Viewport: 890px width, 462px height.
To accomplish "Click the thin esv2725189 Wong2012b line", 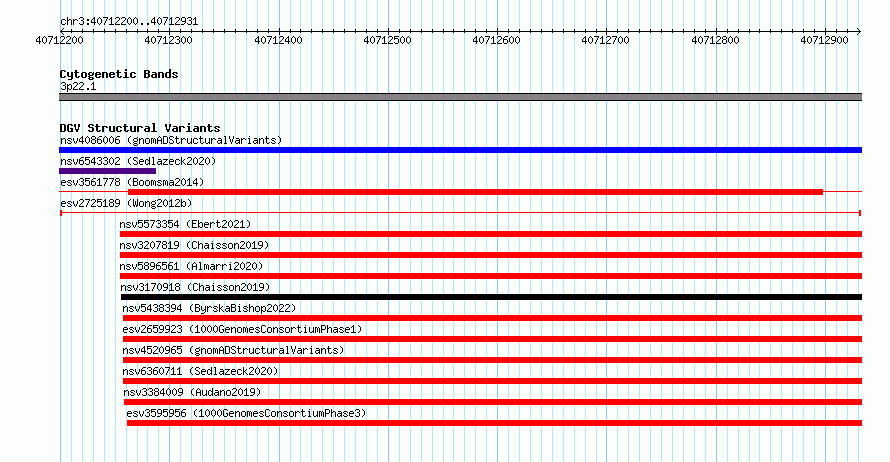I will point(460,213).
